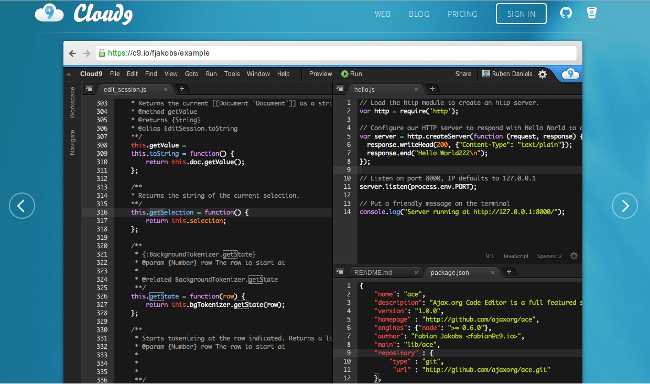The width and height of the screenshot is (650, 384).
Task: Open the JavaScript language selector in the status bar
Action: tap(516, 256)
